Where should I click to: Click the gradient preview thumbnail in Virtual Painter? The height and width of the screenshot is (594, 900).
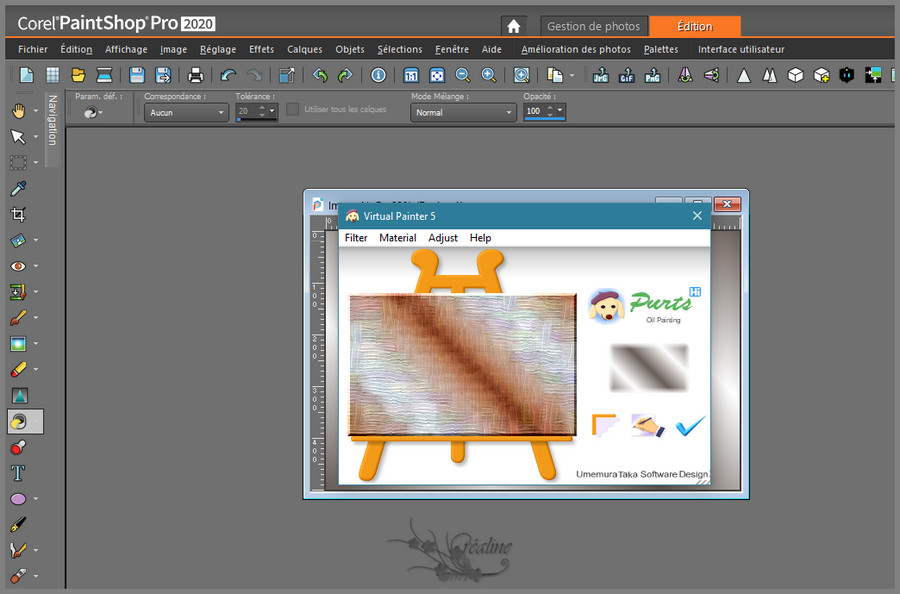point(649,367)
